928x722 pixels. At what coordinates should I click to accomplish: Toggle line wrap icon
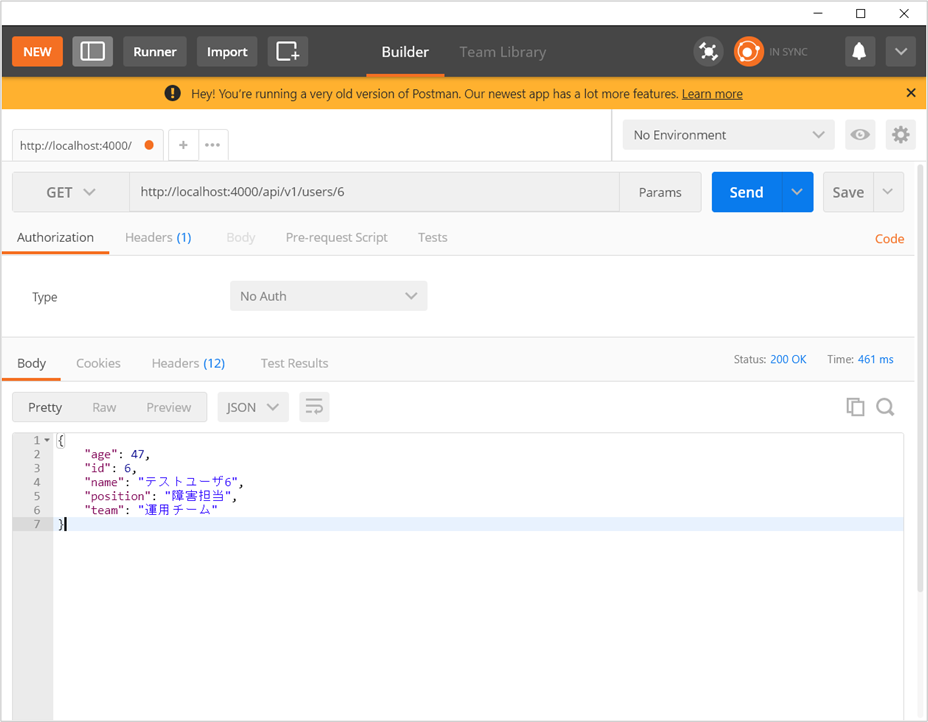[x=314, y=407]
